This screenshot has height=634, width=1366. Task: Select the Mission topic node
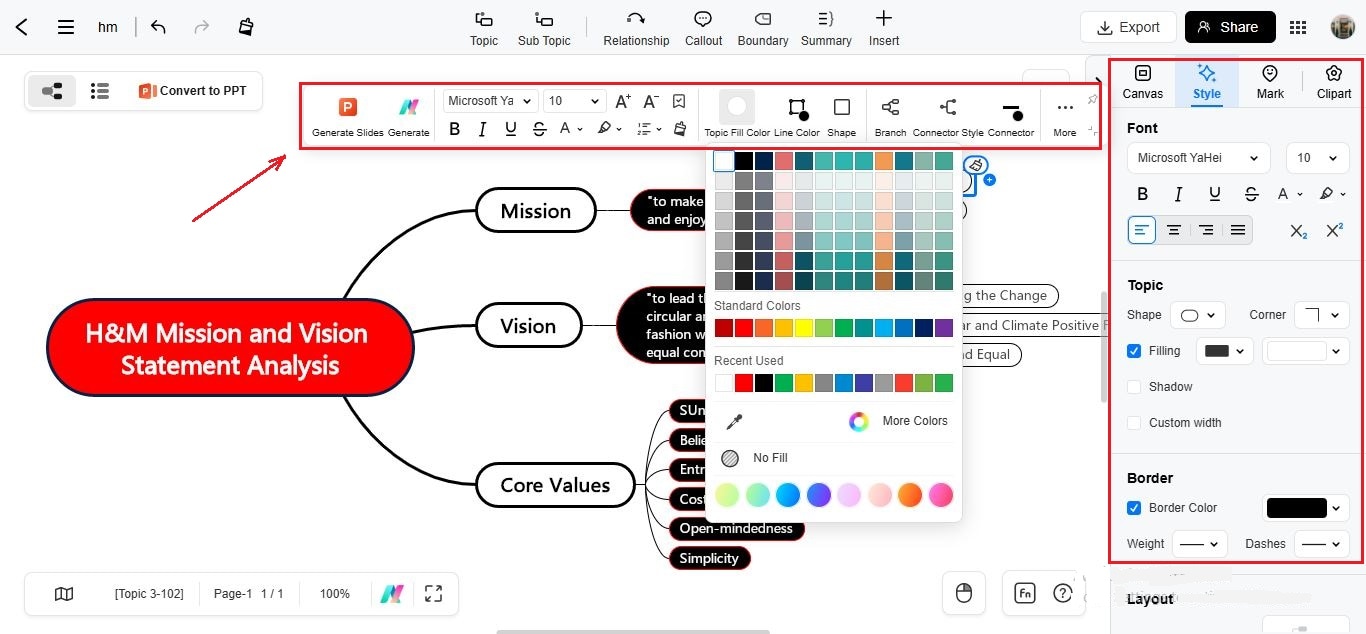pyautogui.click(x=535, y=211)
